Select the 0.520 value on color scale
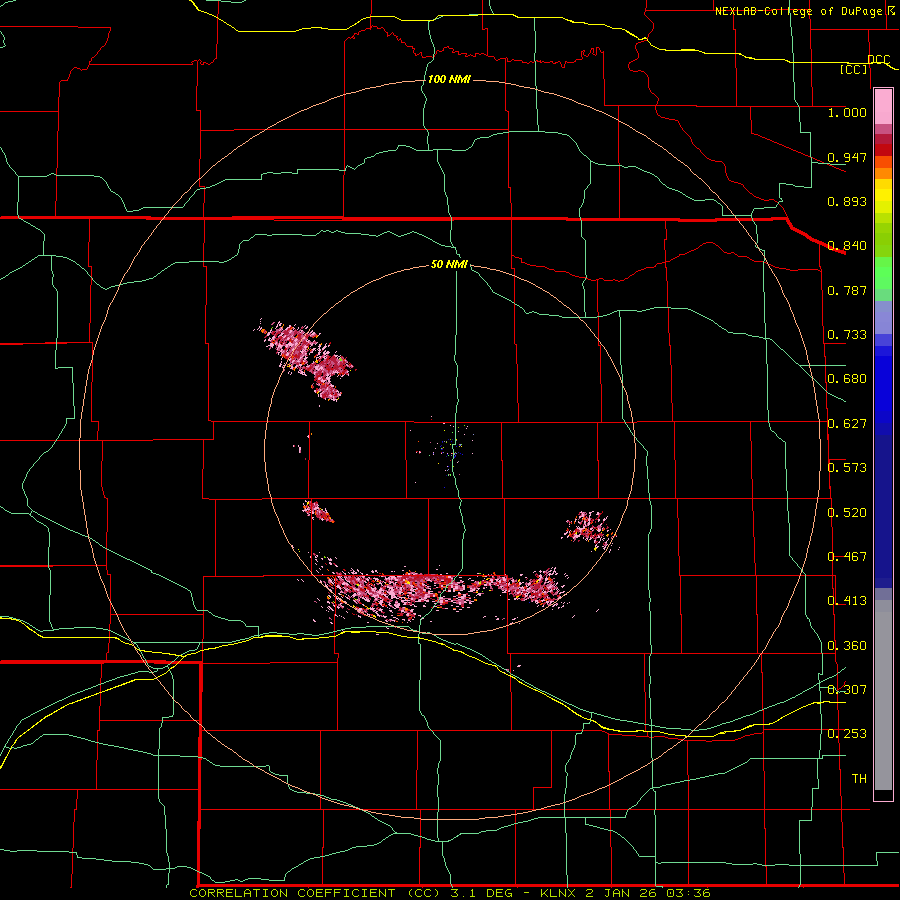 click(847, 513)
